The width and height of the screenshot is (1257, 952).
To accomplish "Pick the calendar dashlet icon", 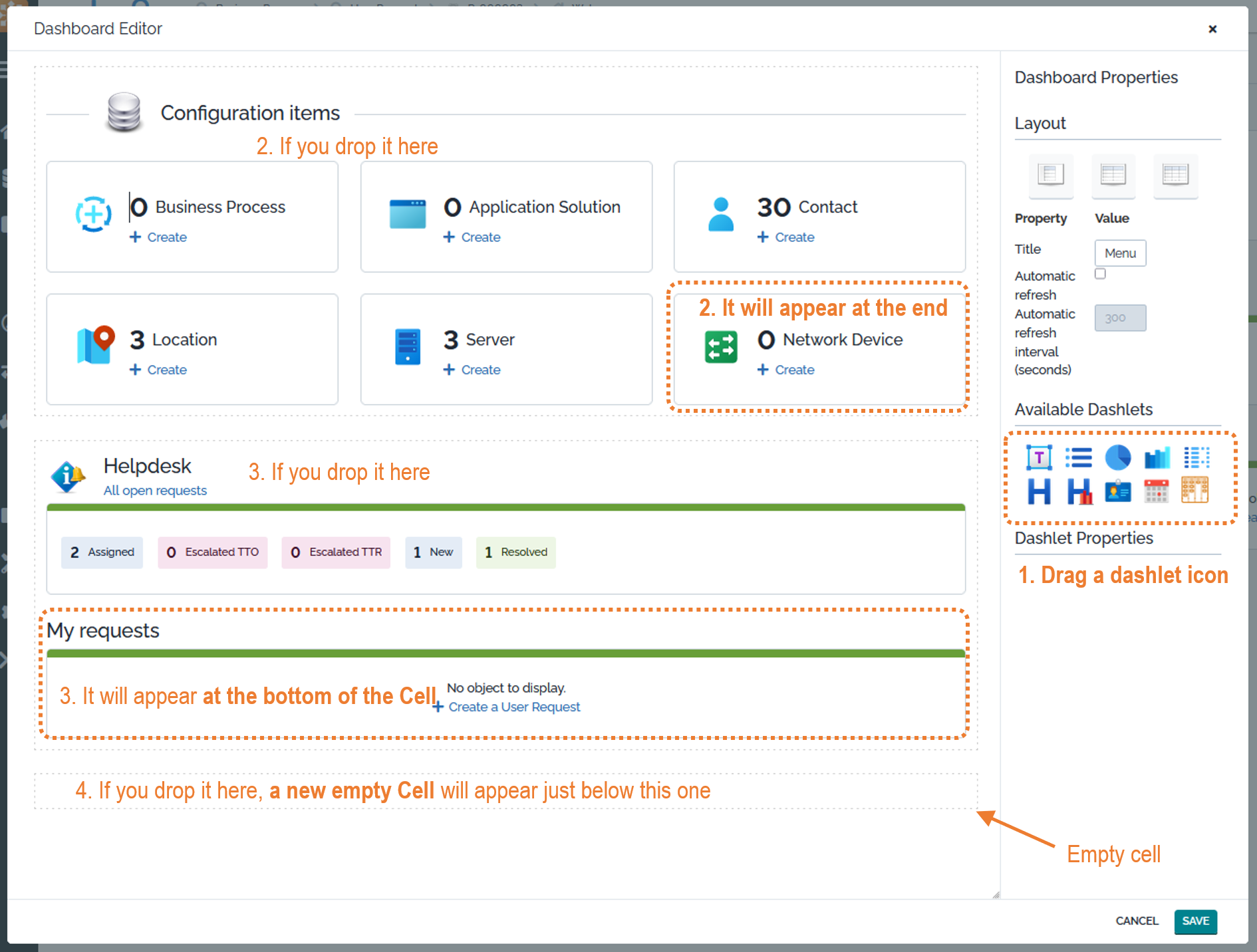I will tap(1156, 492).
